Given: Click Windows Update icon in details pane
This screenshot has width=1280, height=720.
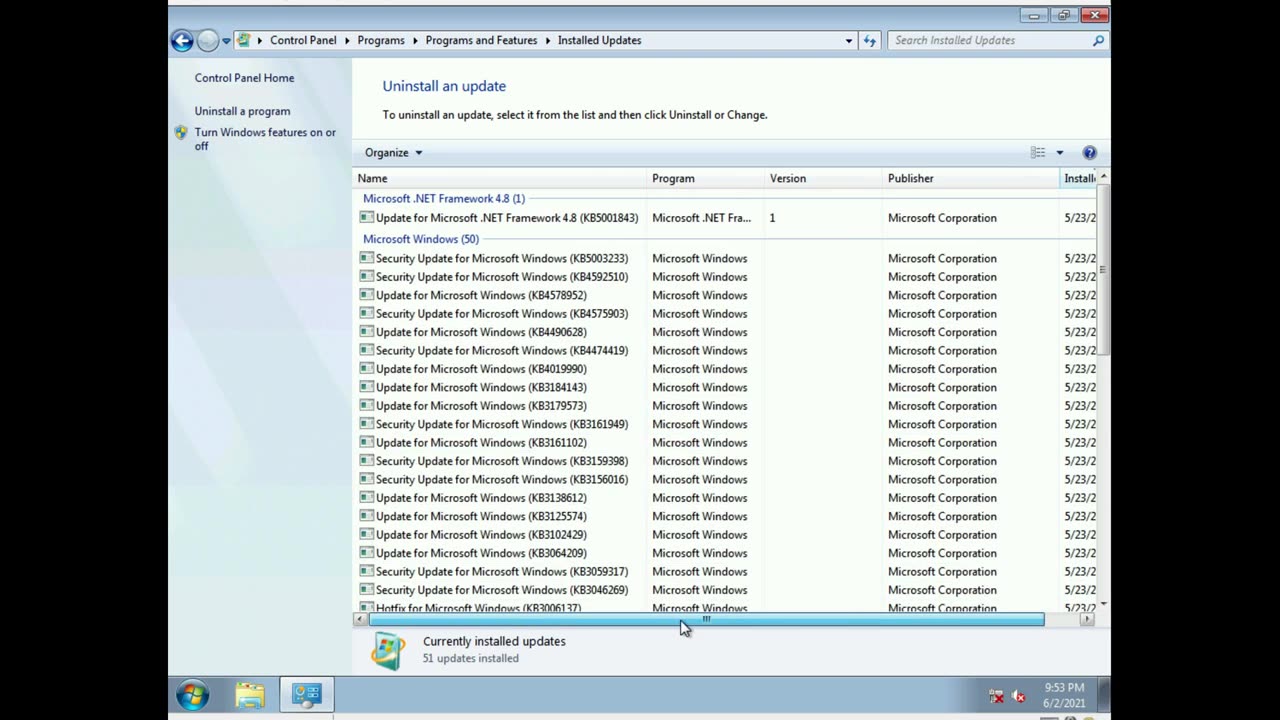Looking at the screenshot, I should [x=388, y=651].
